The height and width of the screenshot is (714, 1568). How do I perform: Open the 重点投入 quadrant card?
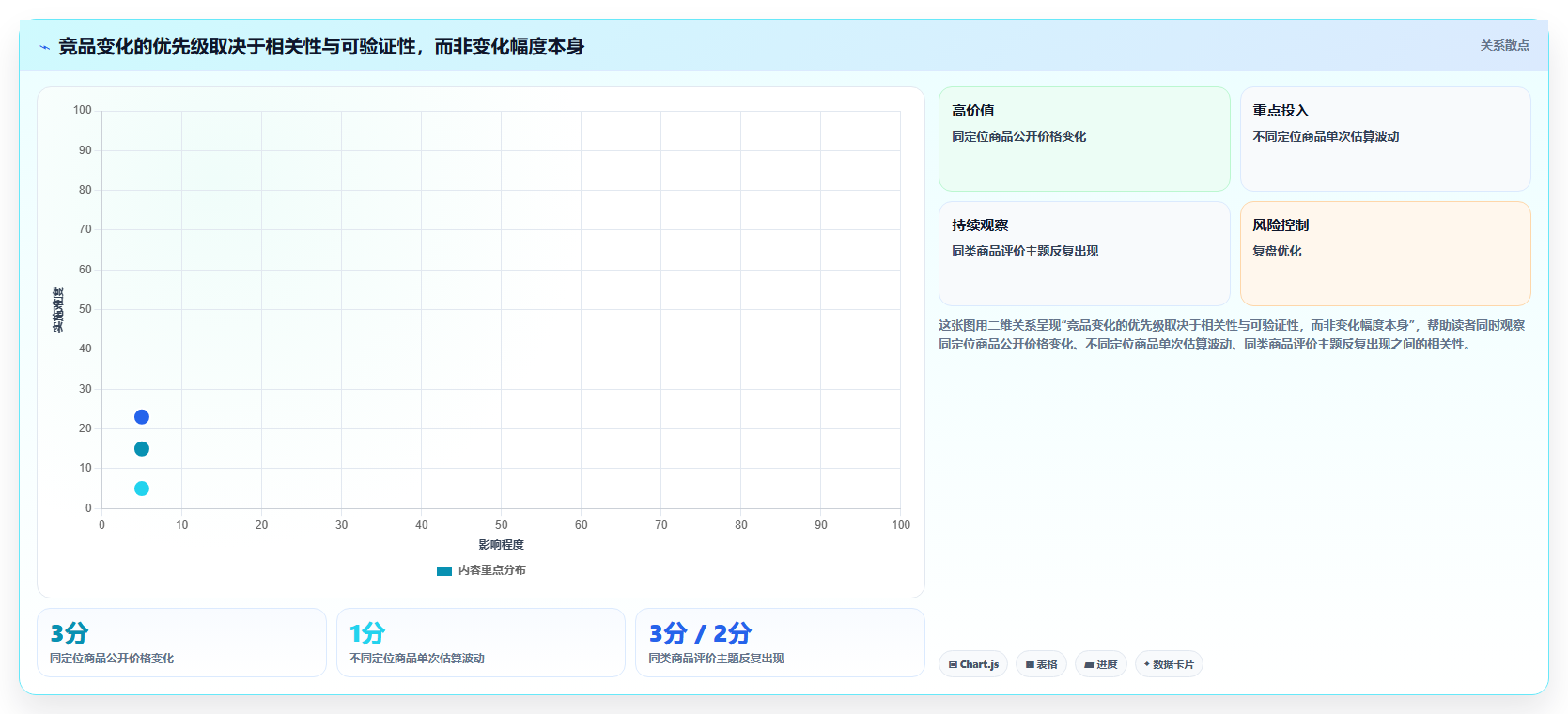pyautogui.click(x=1386, y=139)
